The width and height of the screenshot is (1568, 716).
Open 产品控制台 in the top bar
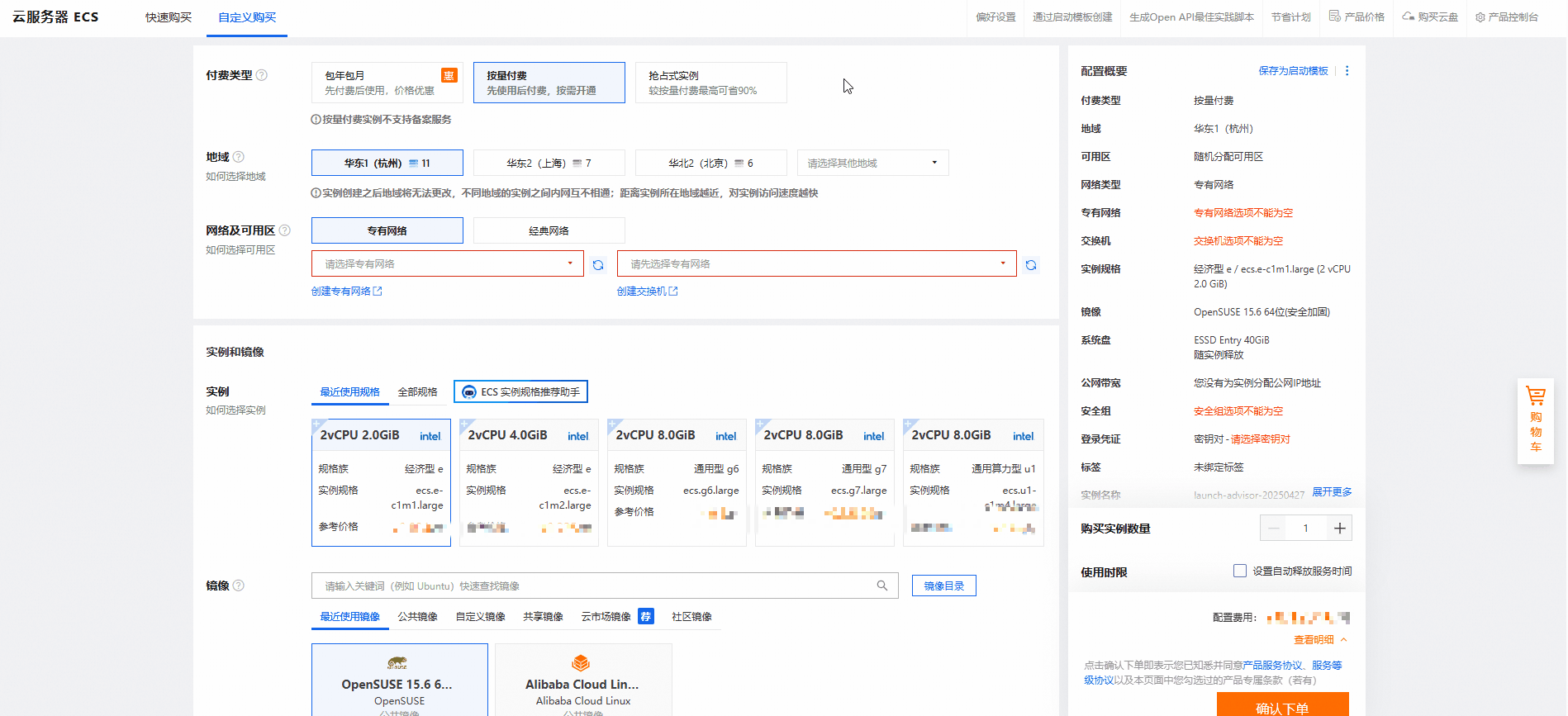tap(1507, 17)
